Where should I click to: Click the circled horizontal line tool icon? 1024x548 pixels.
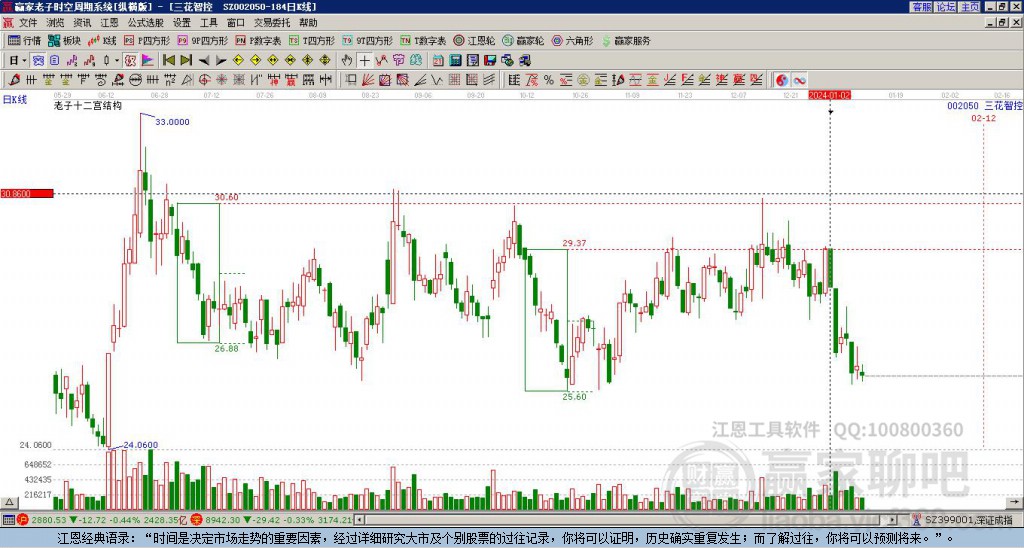tap(135, 80)
